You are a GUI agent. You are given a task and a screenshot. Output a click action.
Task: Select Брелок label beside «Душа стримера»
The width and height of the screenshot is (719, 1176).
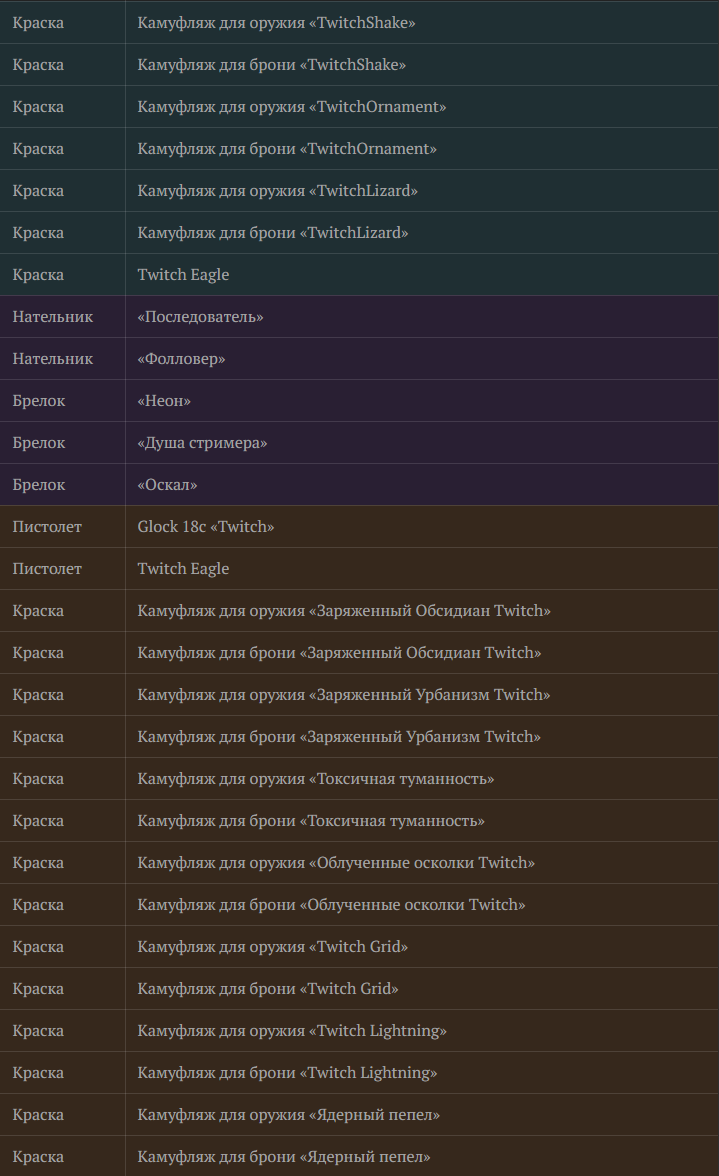[39, 442]
